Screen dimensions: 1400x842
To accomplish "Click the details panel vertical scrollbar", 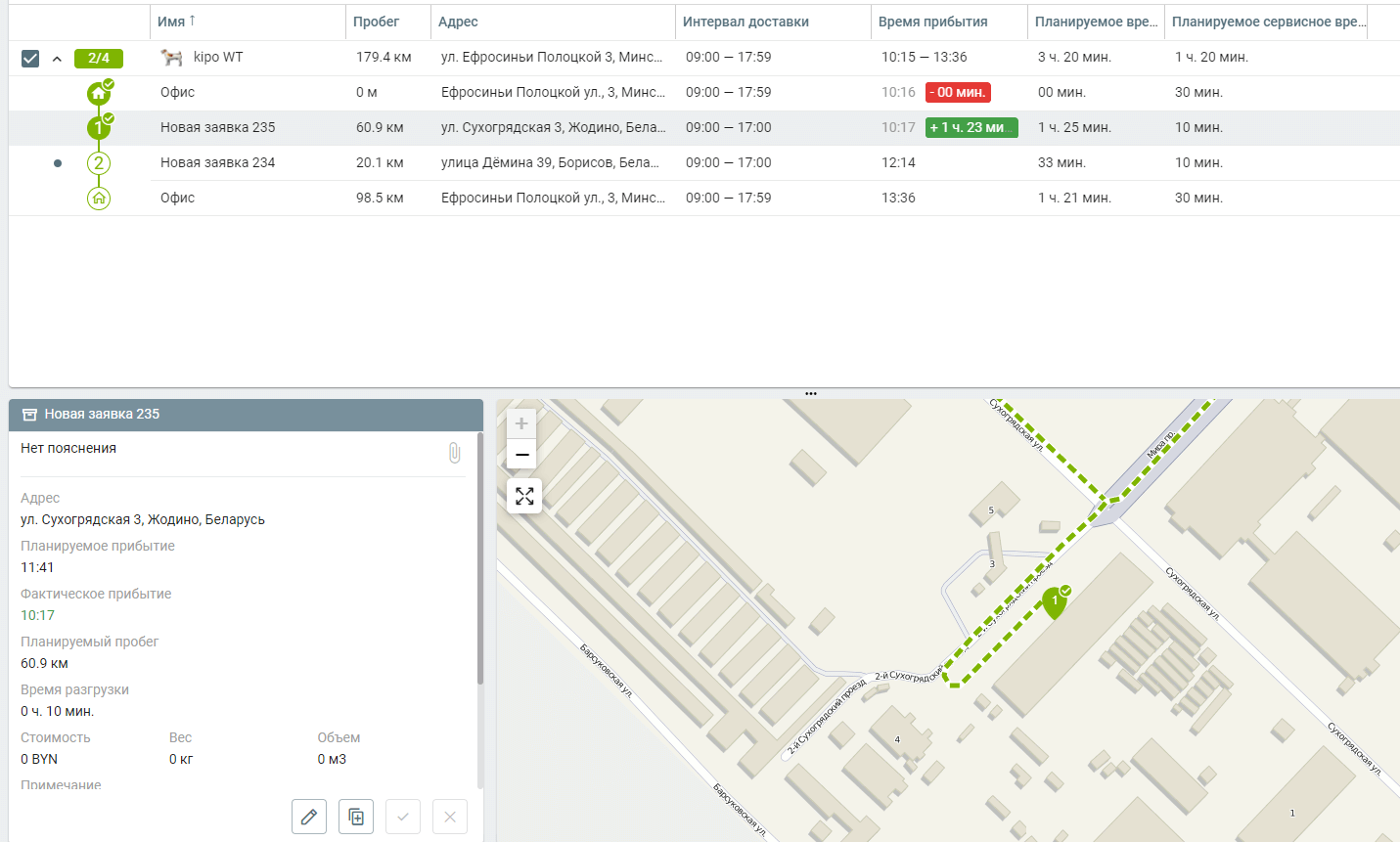I will click(x=479, y=557).
